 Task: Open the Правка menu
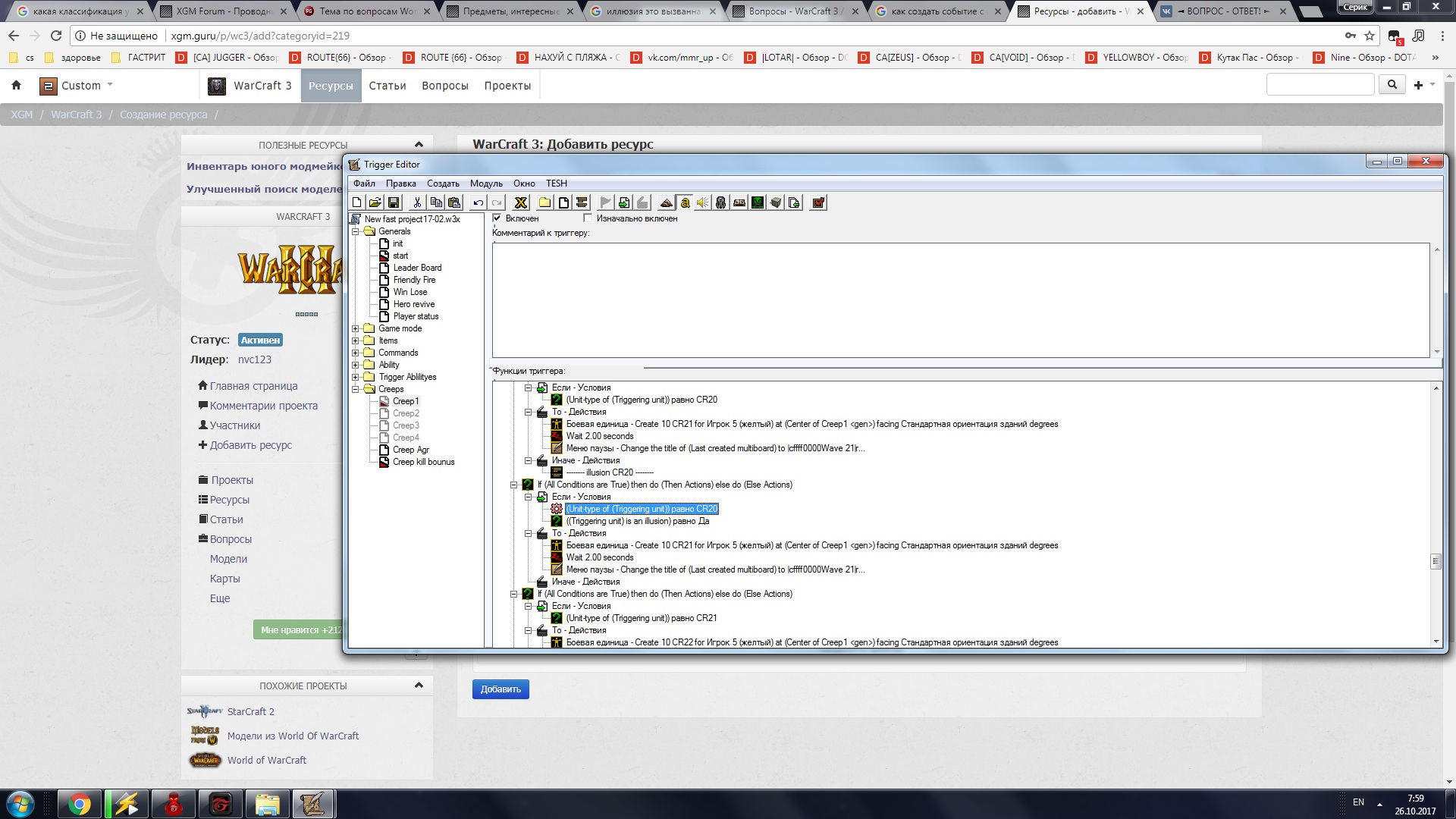[400, 184]
